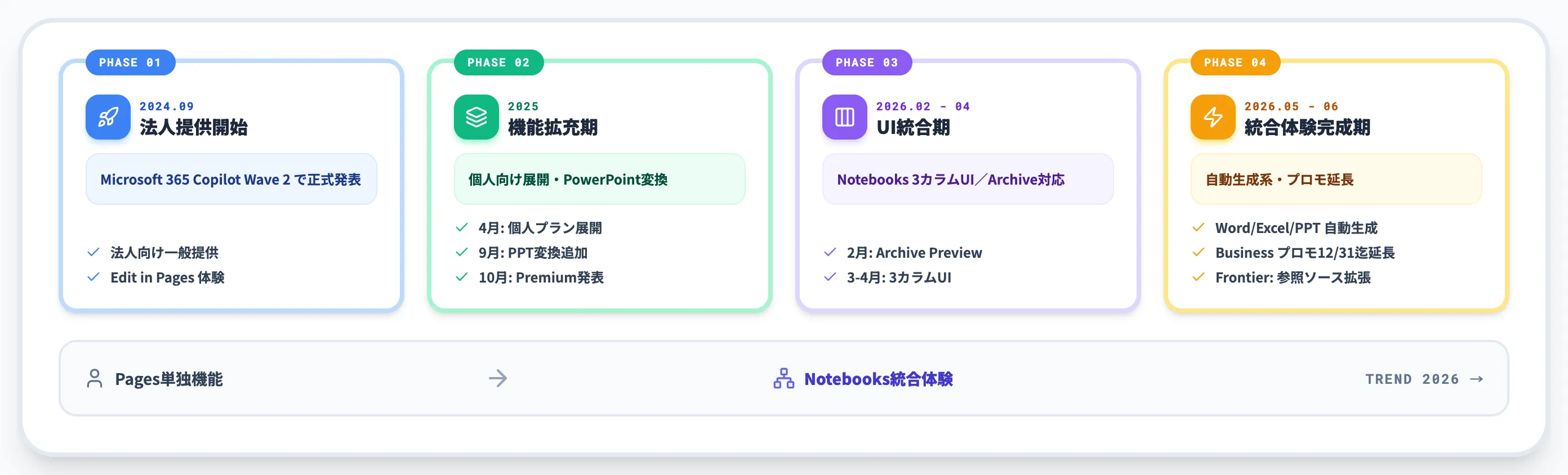Screen dimensions: 1568x475
Task: Open the 個人向け展開・PowerPoint変換 box
Action: (x=600, y=179)
